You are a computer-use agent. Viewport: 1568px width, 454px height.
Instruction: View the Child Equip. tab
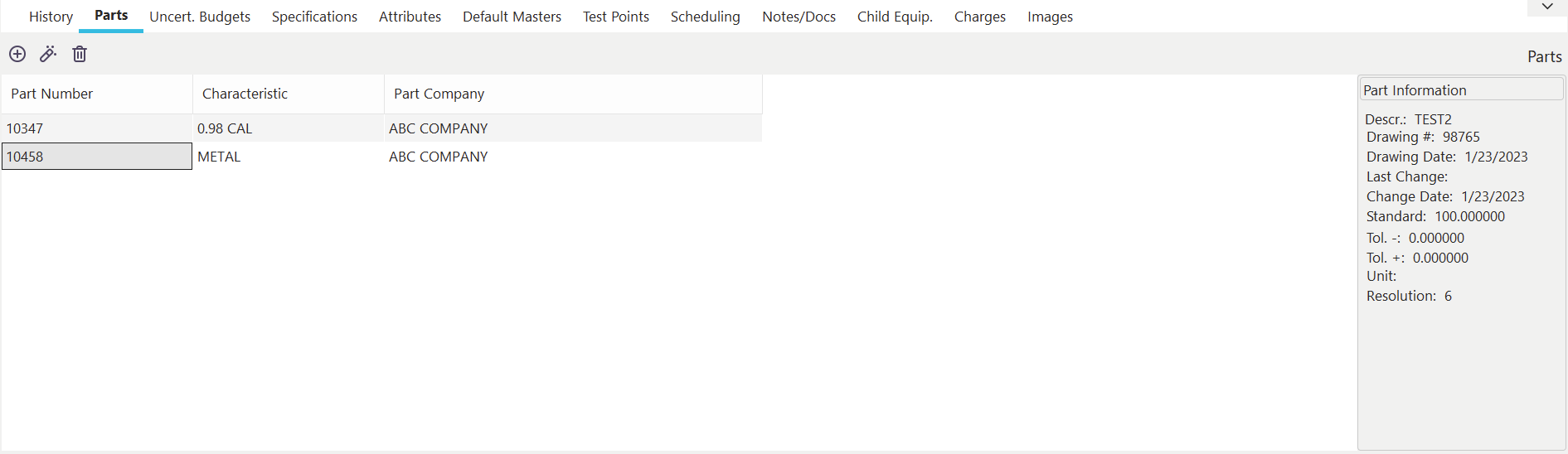(x=895, y=17)
